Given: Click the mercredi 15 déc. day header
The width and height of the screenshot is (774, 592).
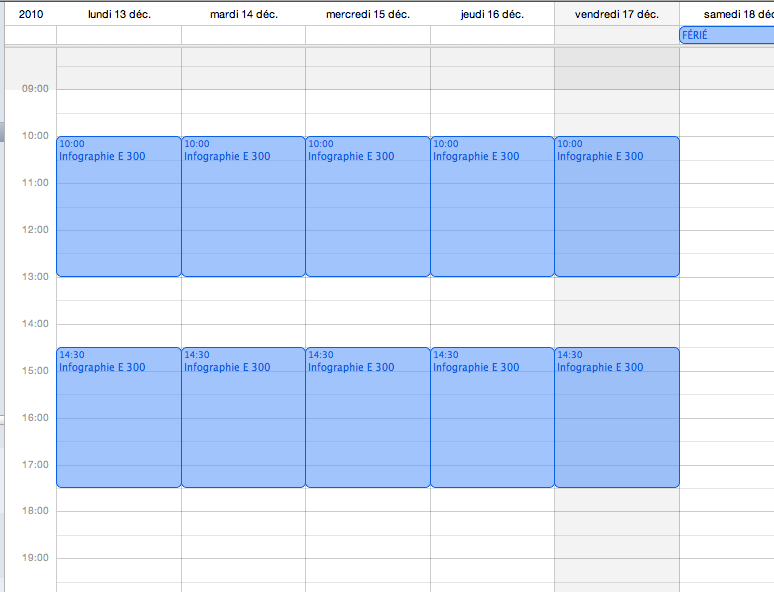Looking at the screenshot, I should [x=368, y=14].
